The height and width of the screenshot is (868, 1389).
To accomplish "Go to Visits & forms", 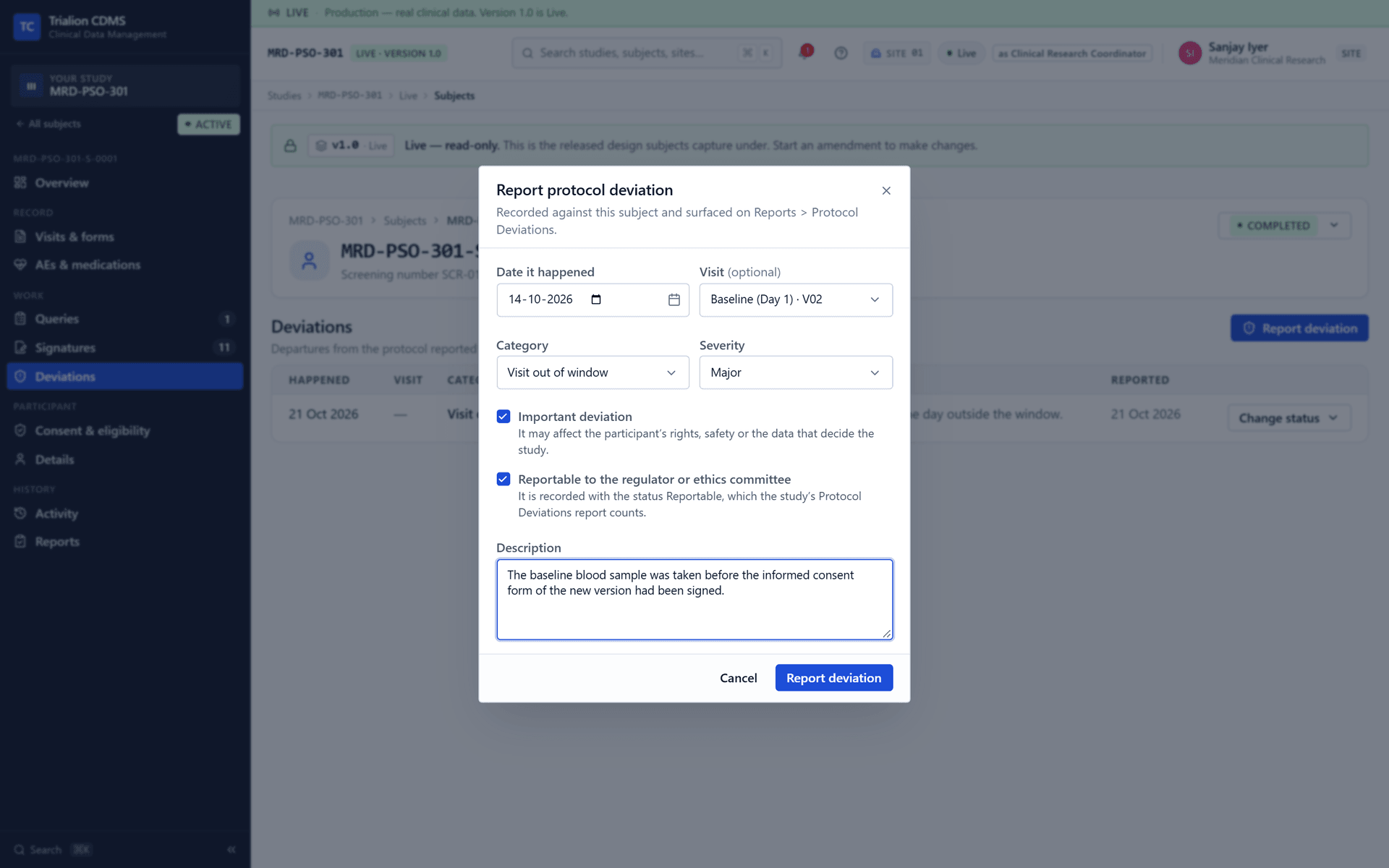I will (124, 237).
